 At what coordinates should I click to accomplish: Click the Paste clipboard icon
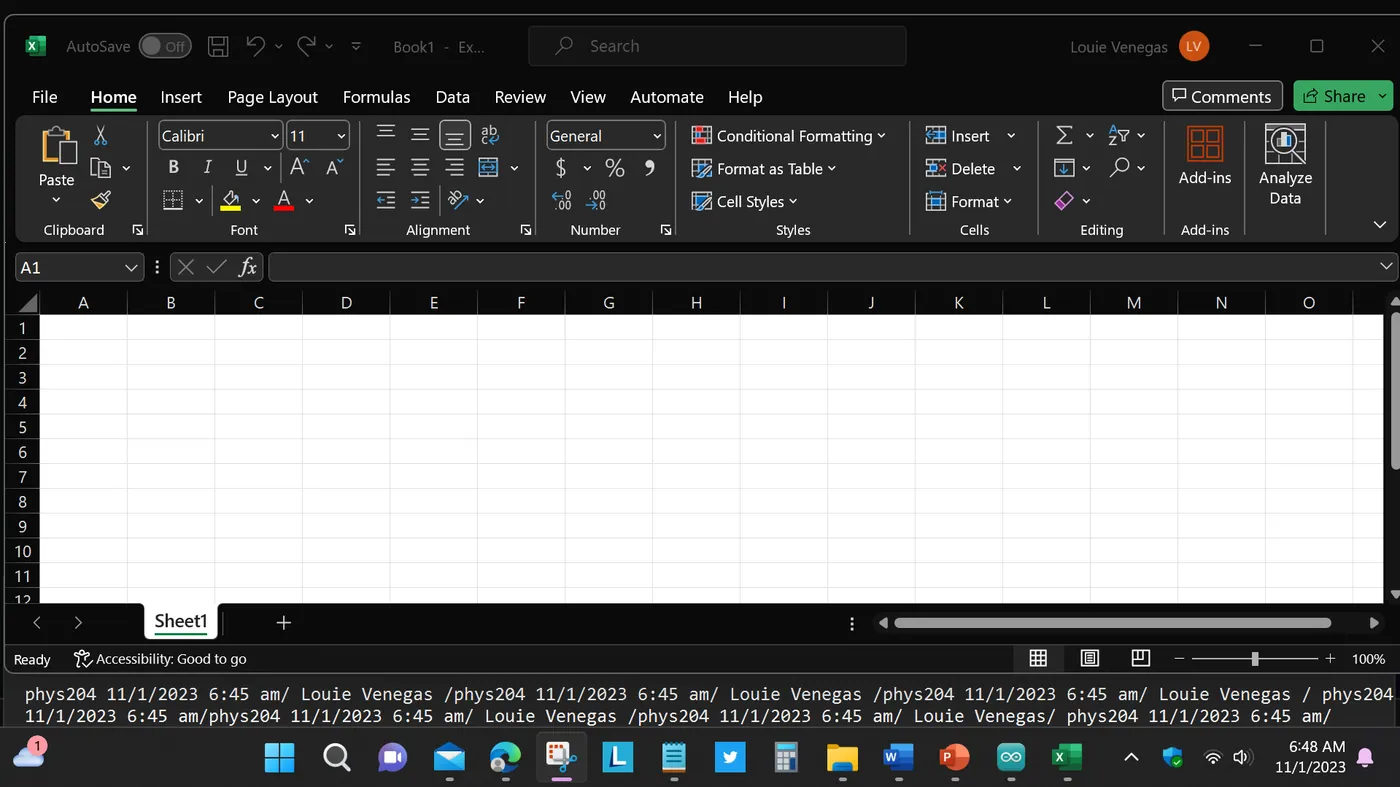point(57,146)
